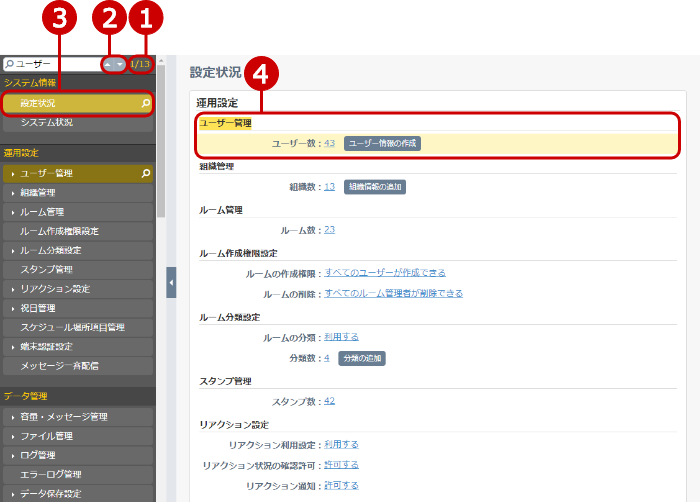Click 利用する link for ルームの分類
Screen dimensions: 700x503
[342, 337]
